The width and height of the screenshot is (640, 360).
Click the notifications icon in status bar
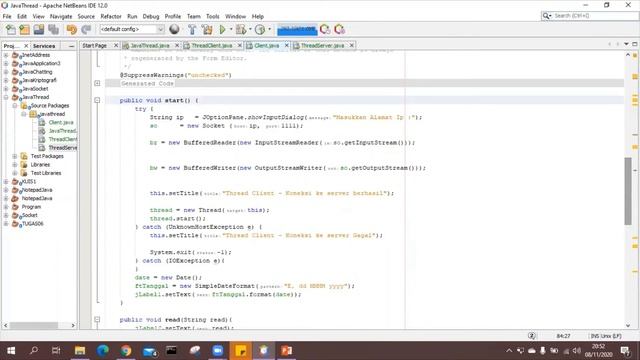coord(531,336)
